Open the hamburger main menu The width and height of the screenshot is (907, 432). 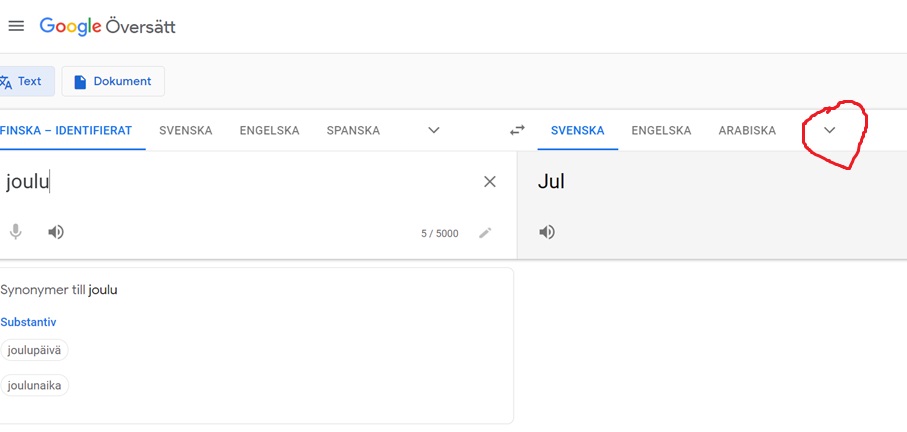coord(16,27)
